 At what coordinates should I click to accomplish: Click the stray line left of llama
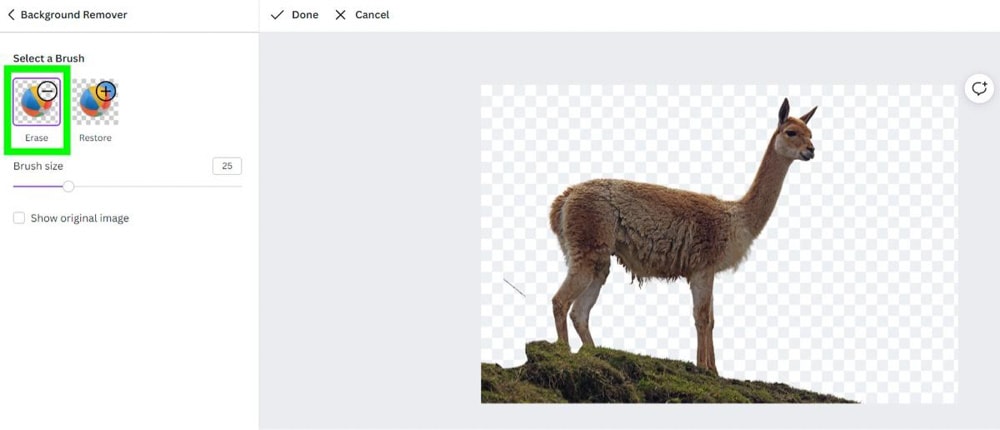coord(514,288)
